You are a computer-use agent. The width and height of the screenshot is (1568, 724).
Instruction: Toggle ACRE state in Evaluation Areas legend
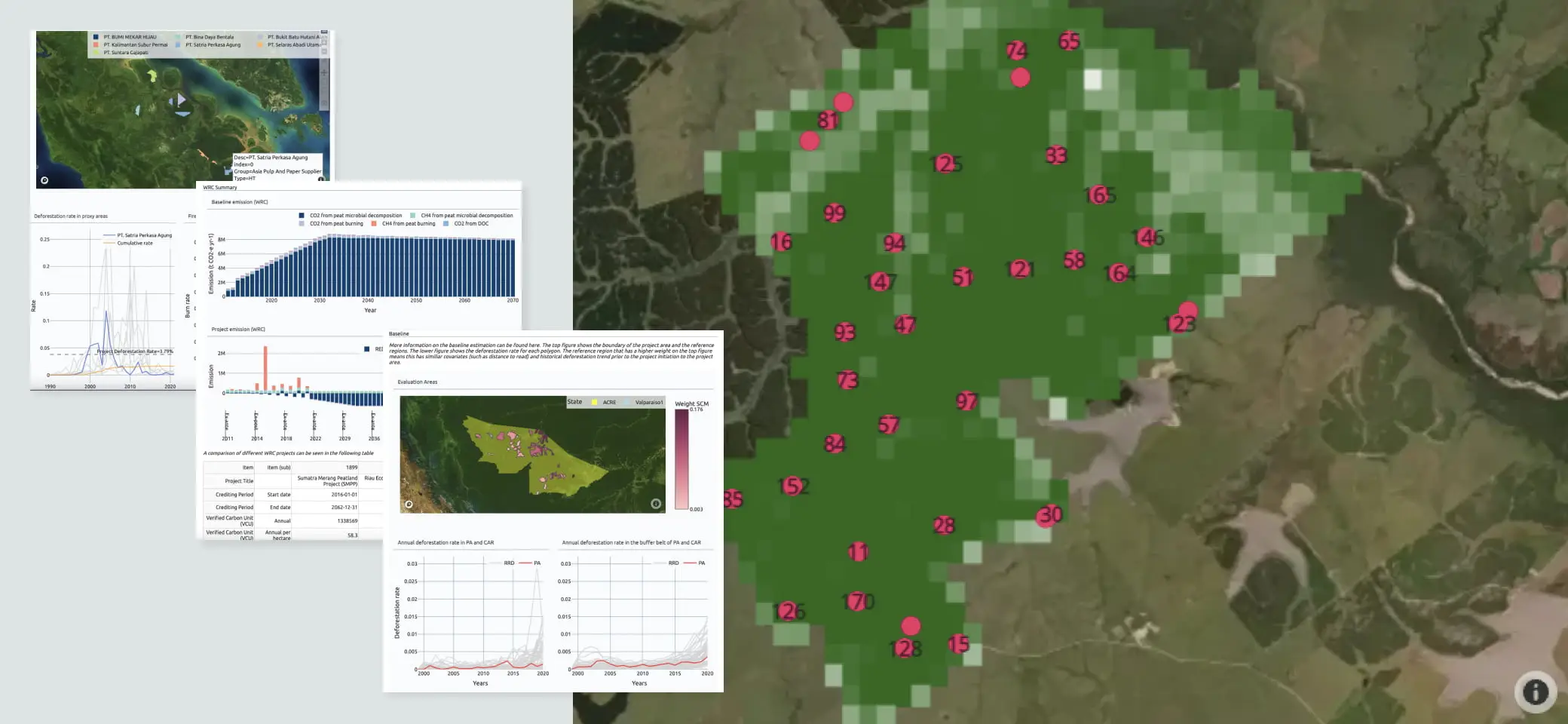click(x=604, y=403)
